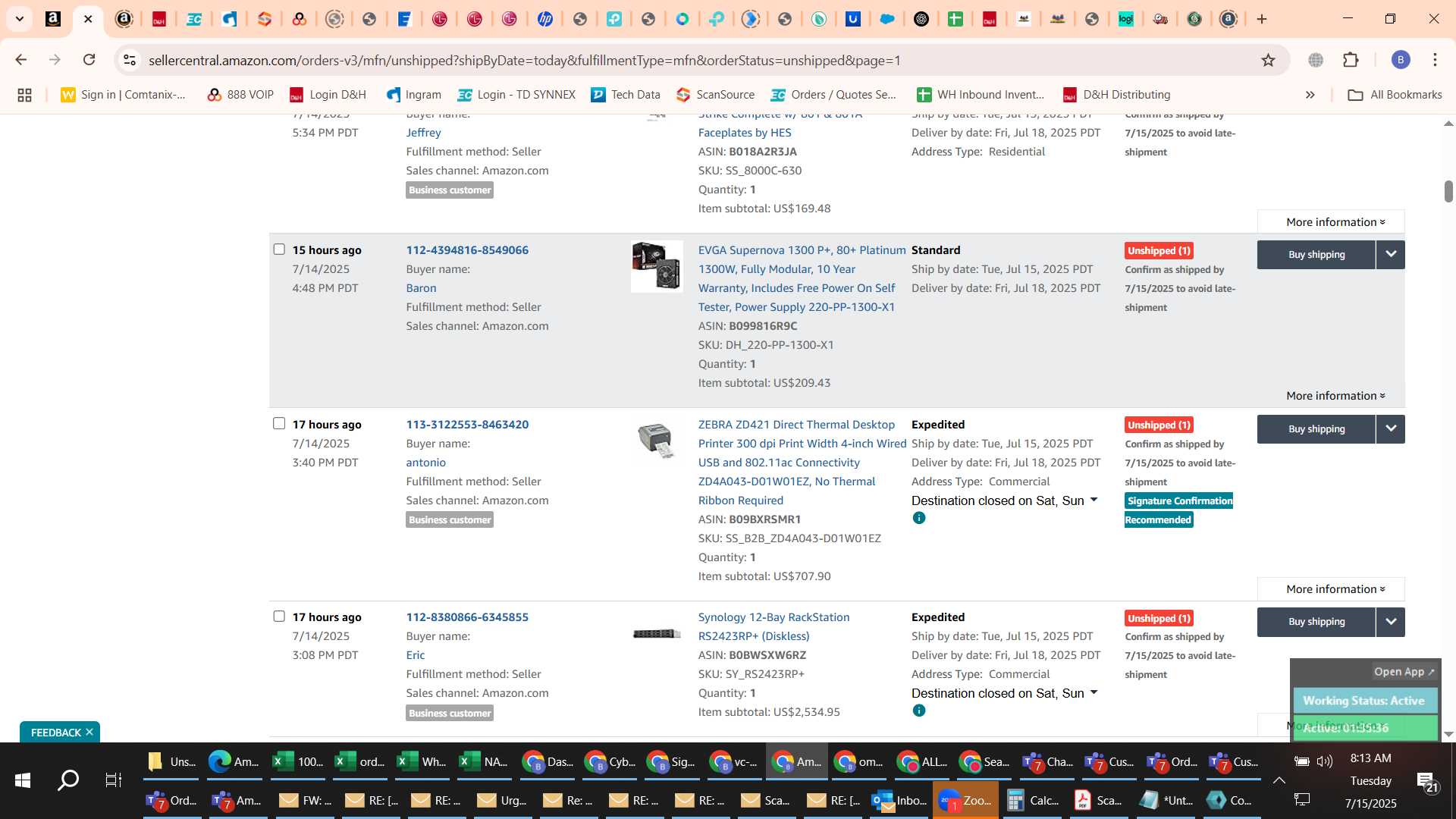Open Zoom app in taskbar
This screenshot has width=1456, height=819.
[965, 801]
